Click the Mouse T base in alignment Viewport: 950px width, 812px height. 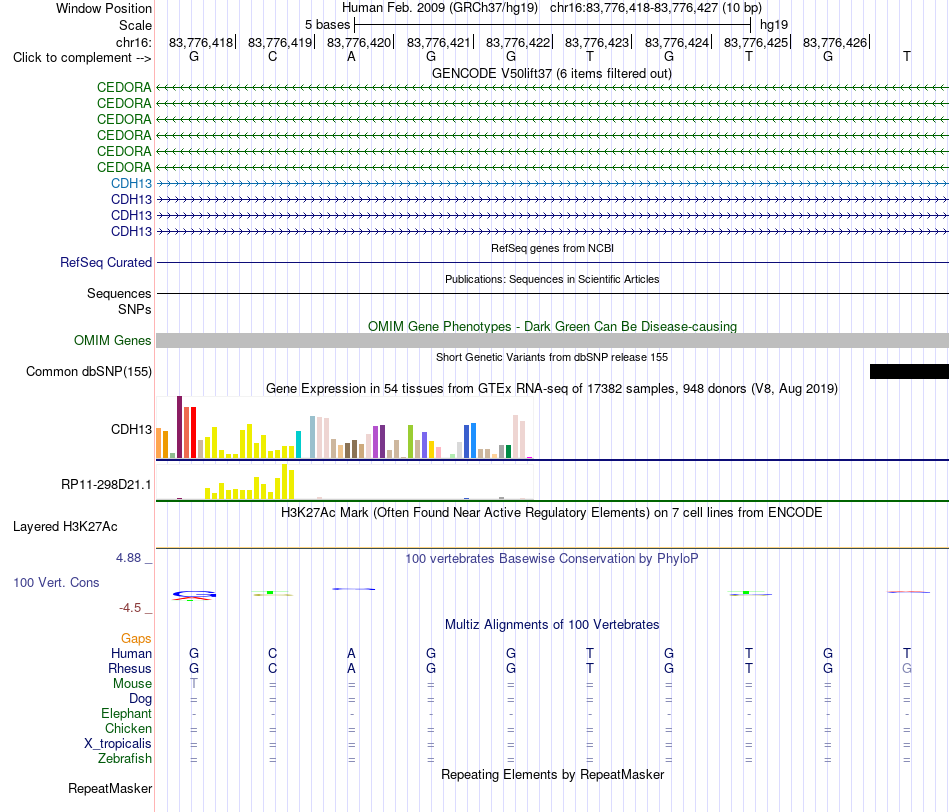point(194,683)
